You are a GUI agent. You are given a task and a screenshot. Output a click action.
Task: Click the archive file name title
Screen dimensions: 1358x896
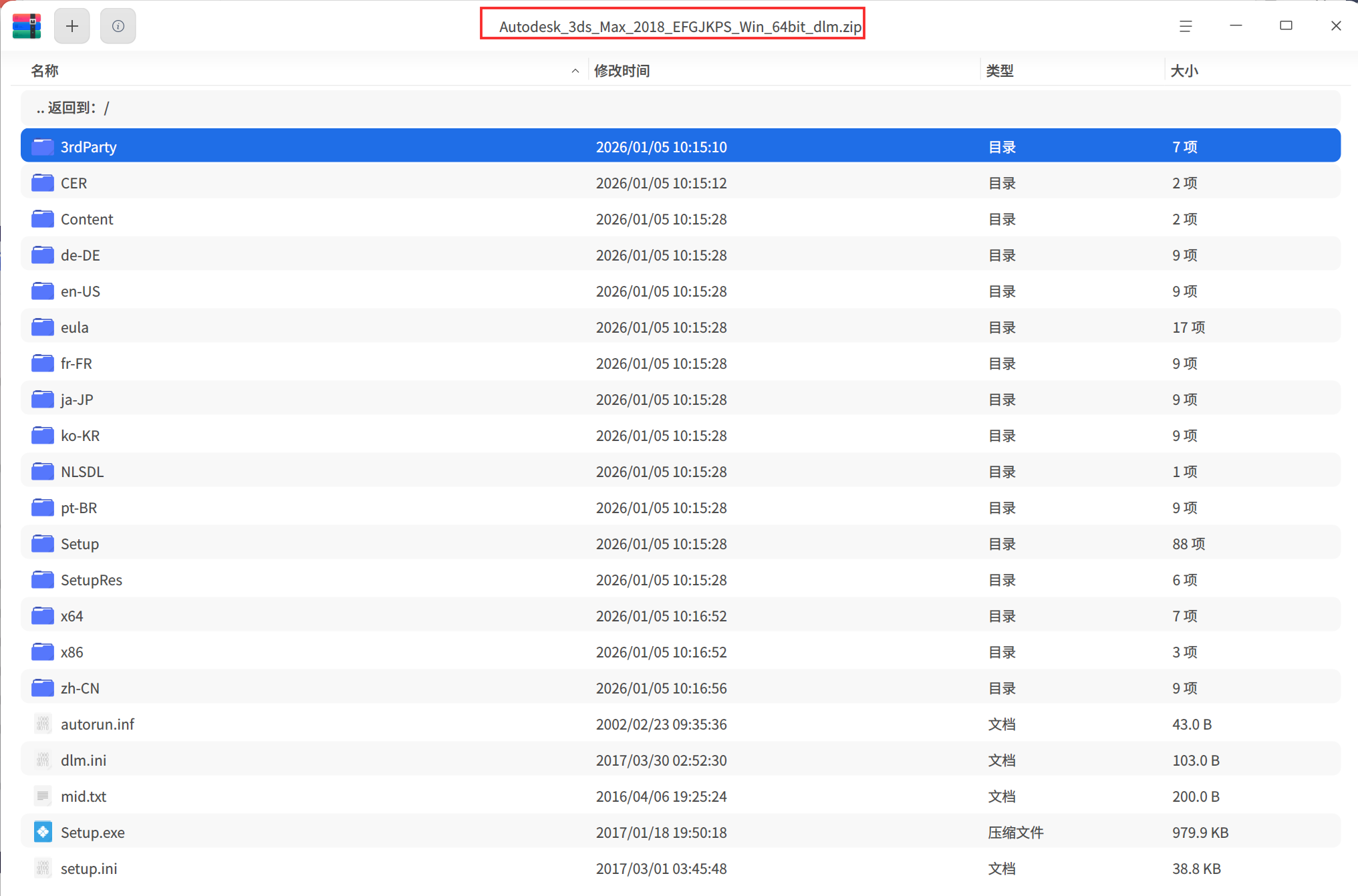coord(680,27)
